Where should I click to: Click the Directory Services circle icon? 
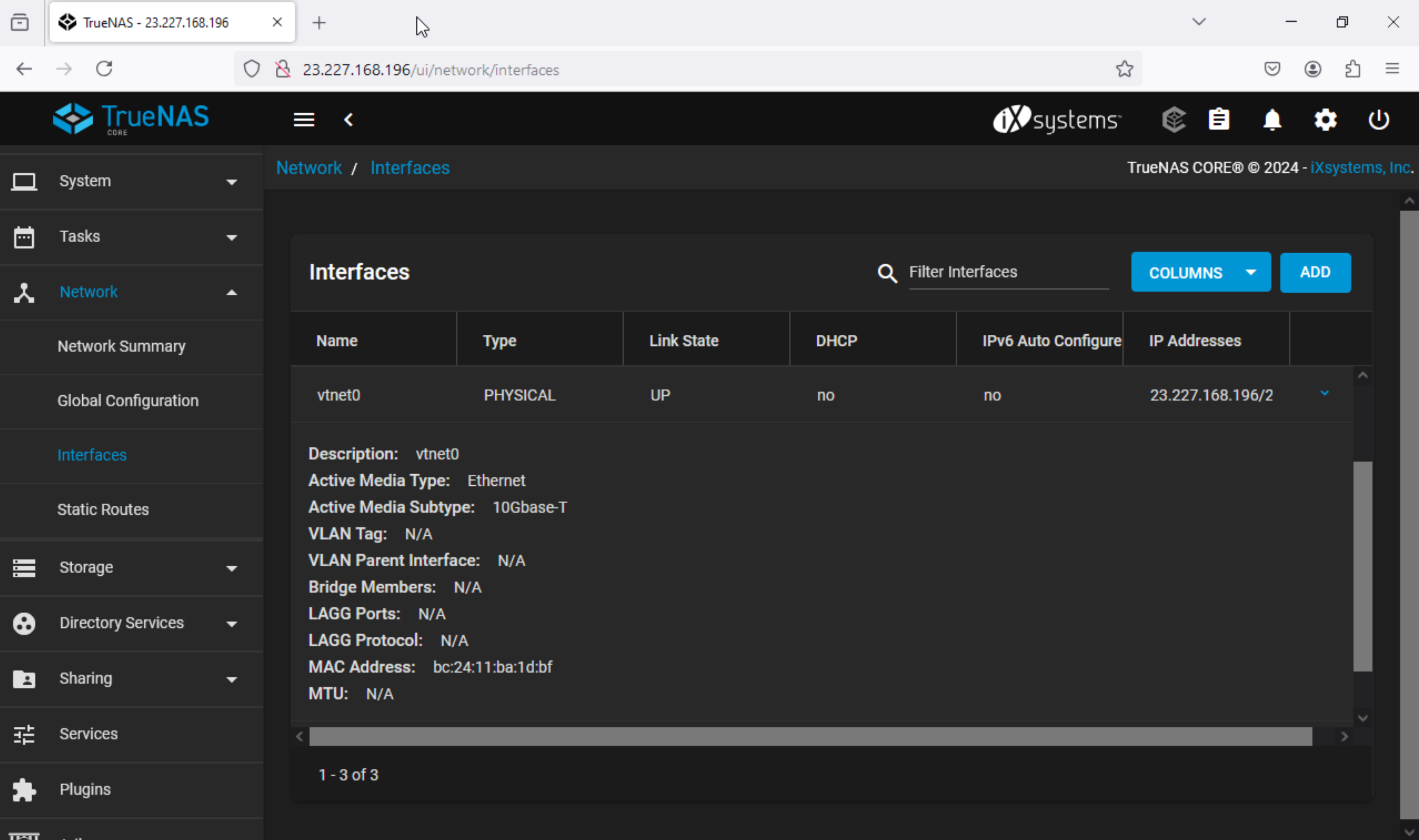pos(24,623)
